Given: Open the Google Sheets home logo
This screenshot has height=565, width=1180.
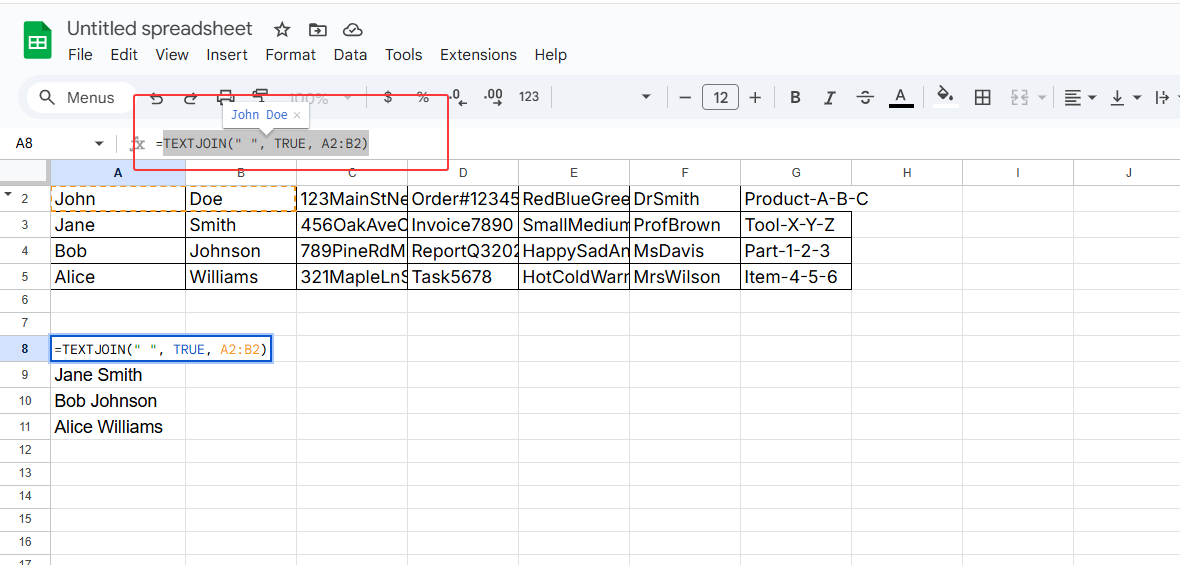Looking at the screenshot, I should pyautogui.click(x=37, y=42).
